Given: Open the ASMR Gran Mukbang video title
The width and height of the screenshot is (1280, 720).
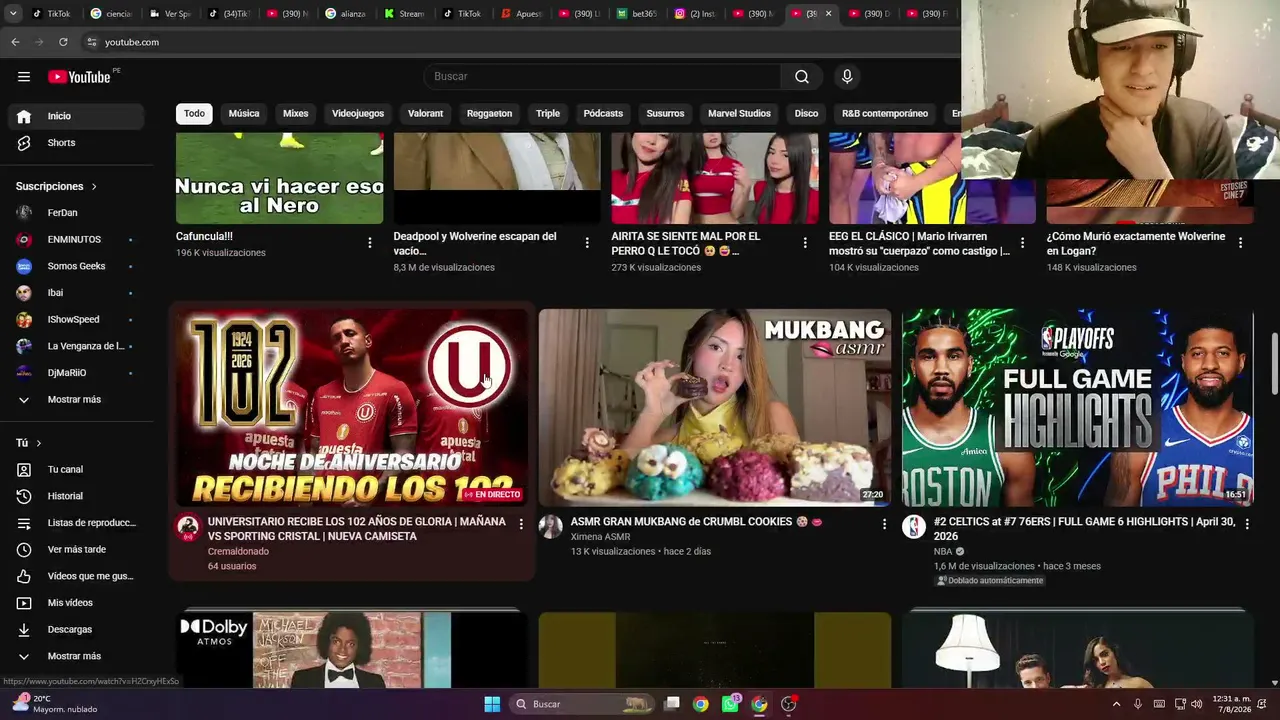Looking at the screenshot, I should 697,522.
